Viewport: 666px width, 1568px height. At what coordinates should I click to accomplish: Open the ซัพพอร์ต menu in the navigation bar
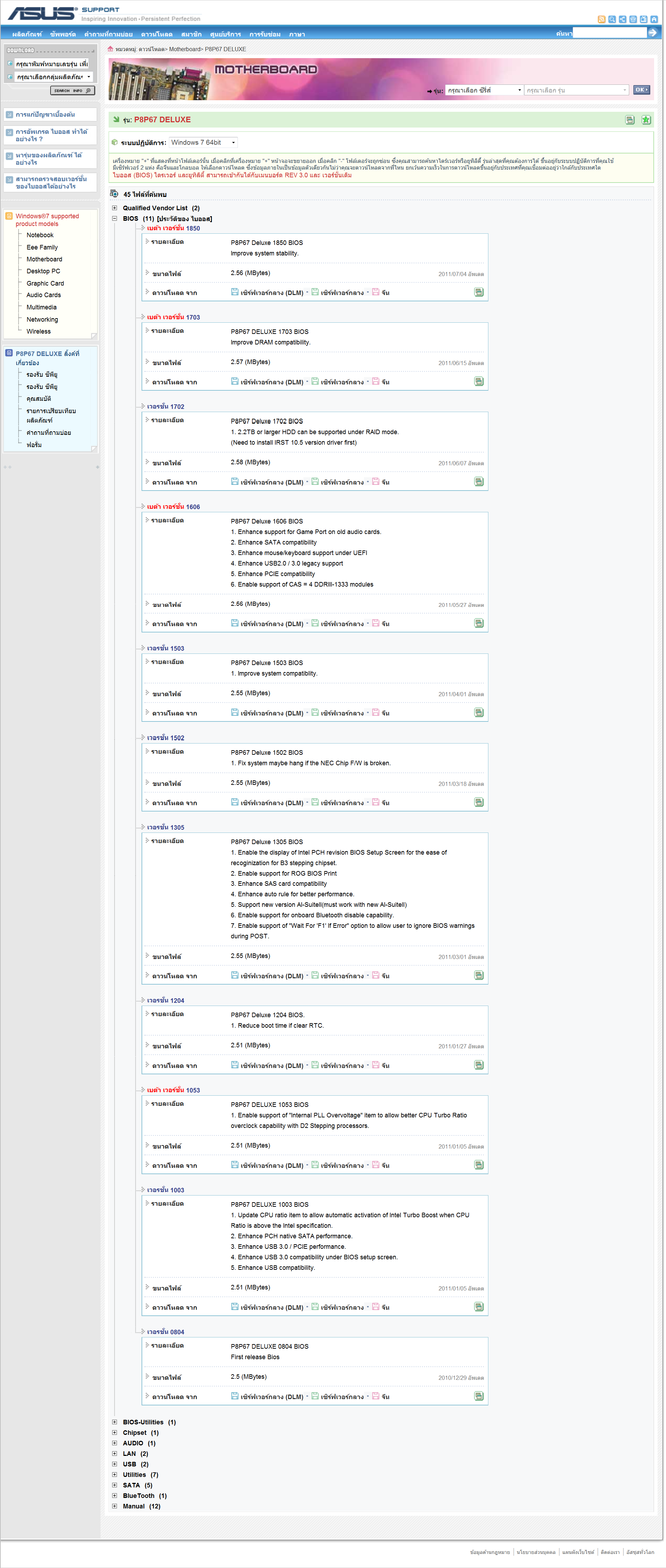click(63, 35)
